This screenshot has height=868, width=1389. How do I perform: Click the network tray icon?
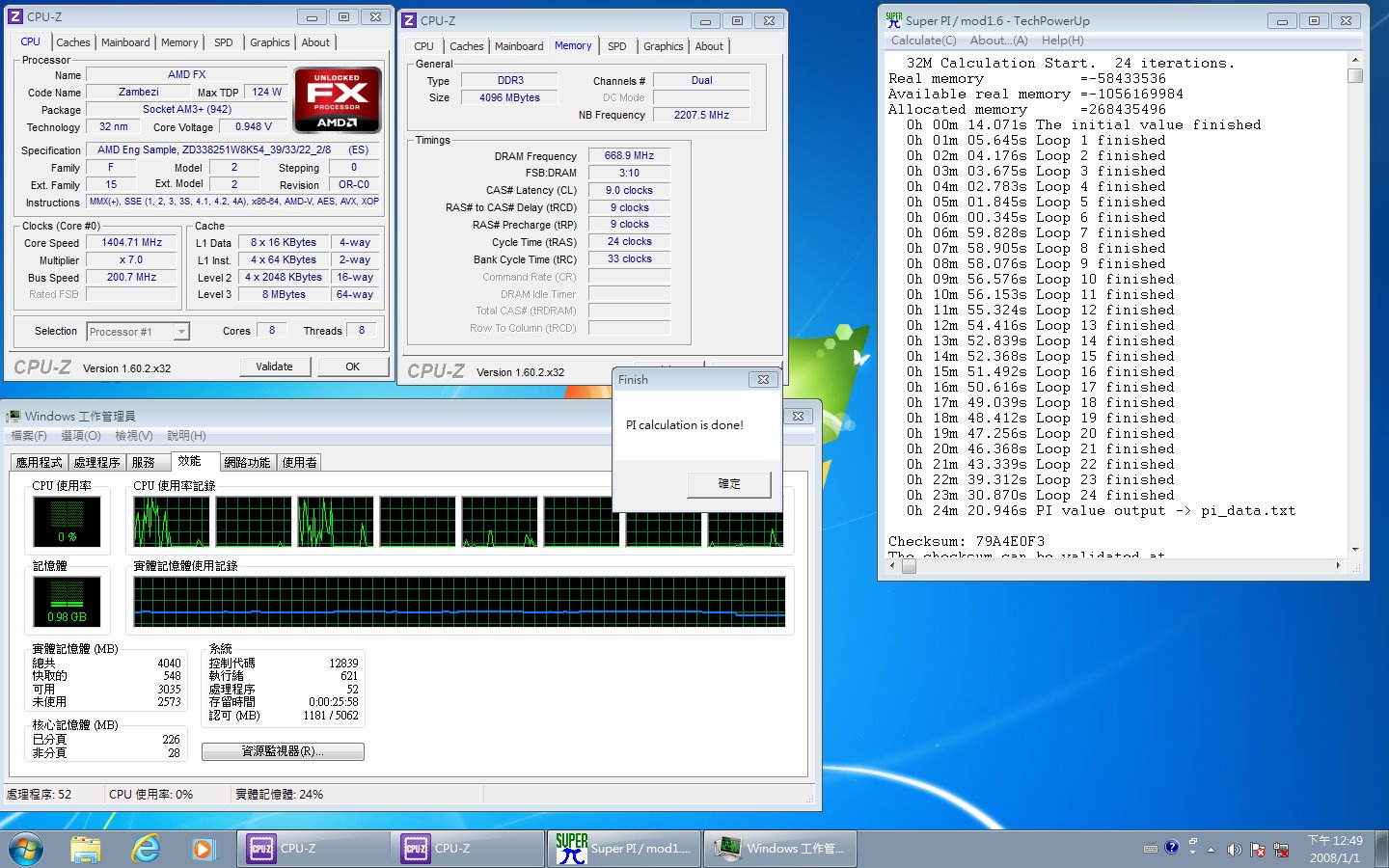[x=1281, y=850]
